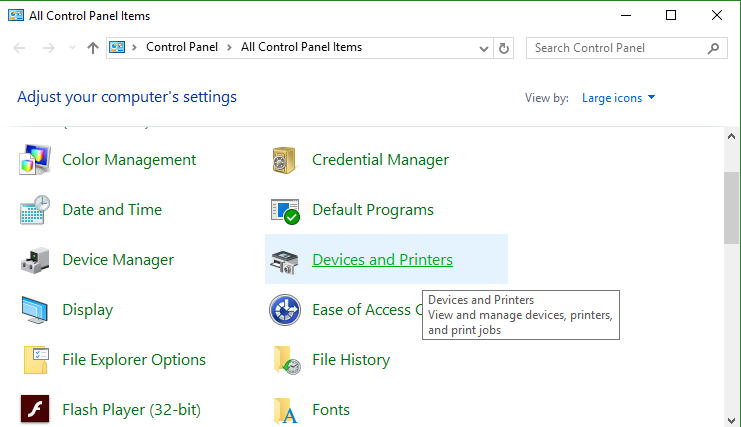Viewport: 741px width, 427px height.
Task: Expand the address bar history dropdown
Action: click(x=484, y=48)
